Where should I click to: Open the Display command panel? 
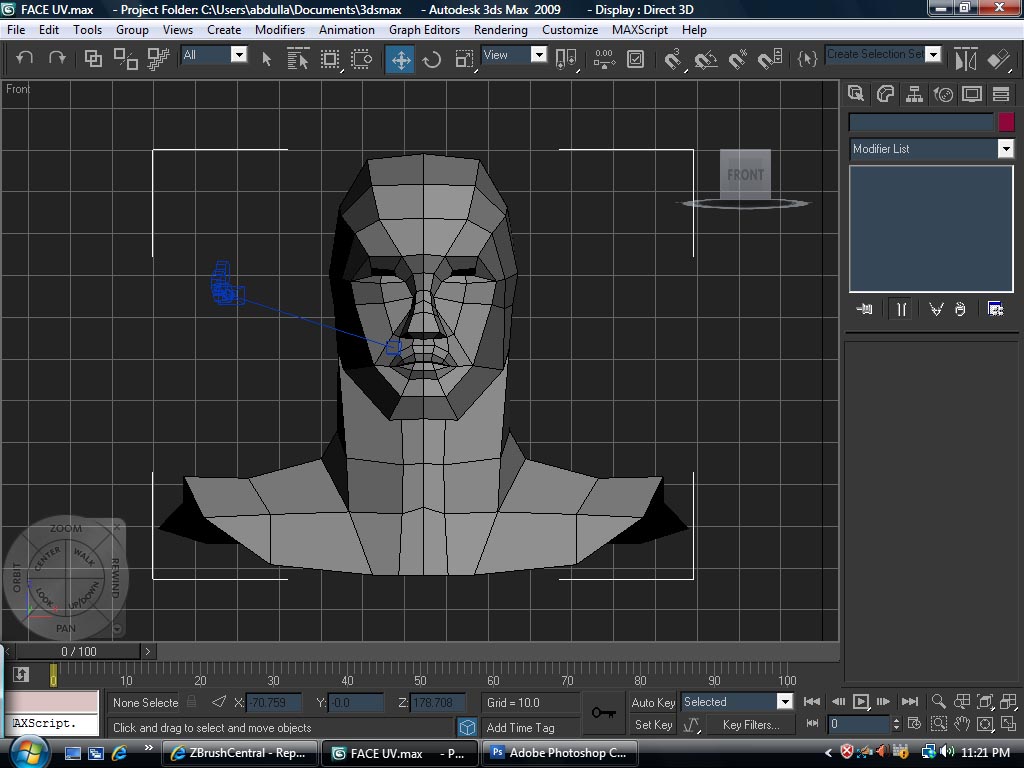click(972, 95)
